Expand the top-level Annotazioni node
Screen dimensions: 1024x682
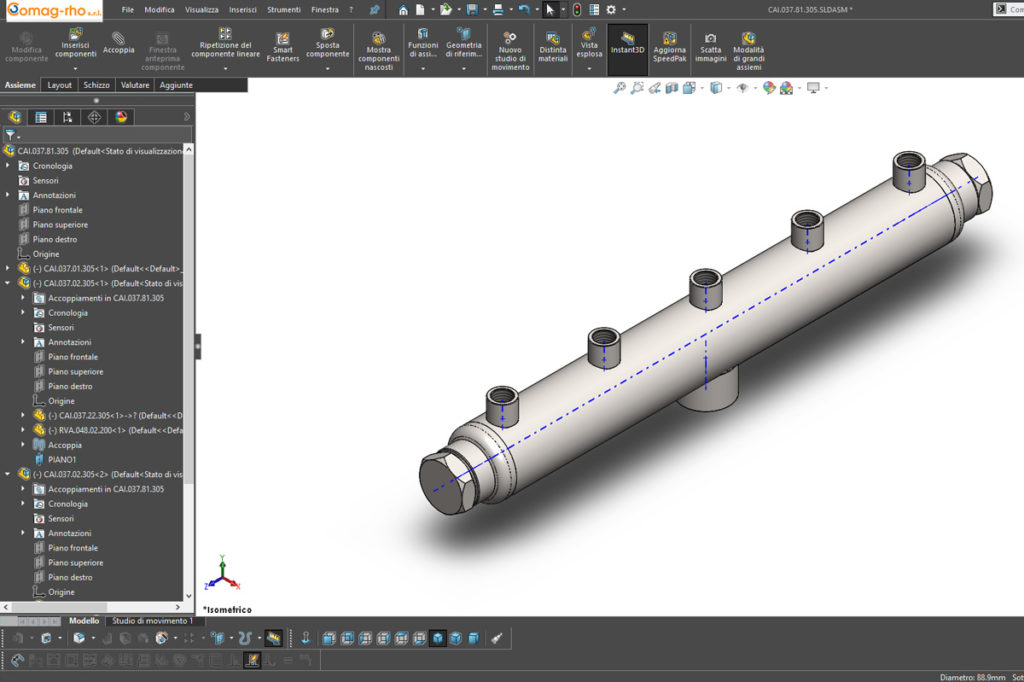(8, 195)
